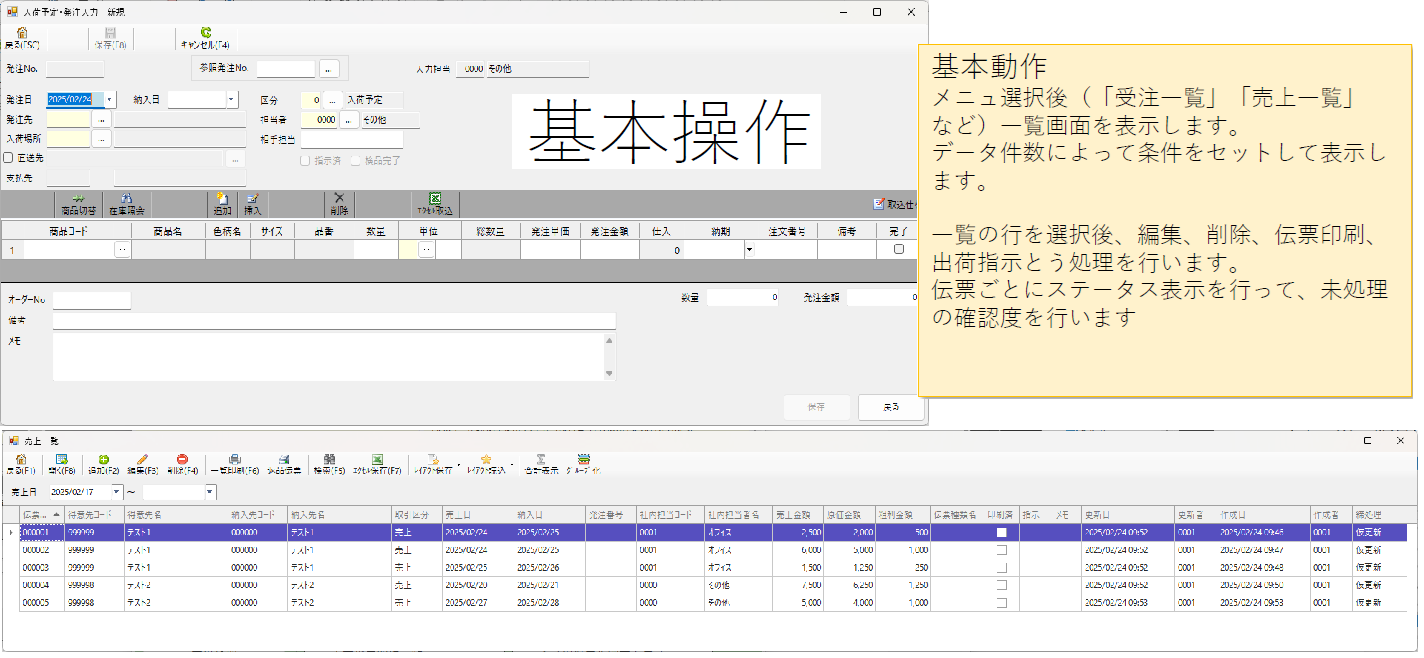This screenshot has height=658, width=1424.
Task: Click the 追加(F2) add icon in sales list
Action: [103, 460]
